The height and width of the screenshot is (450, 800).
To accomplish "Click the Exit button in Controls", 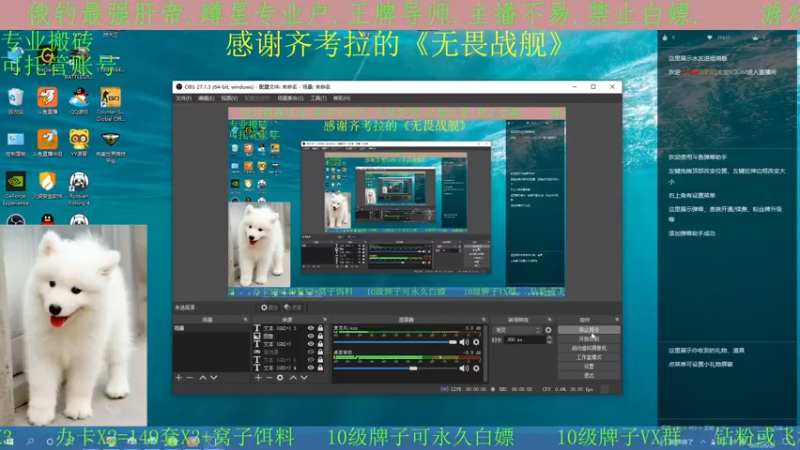I will tap(589, 376).
